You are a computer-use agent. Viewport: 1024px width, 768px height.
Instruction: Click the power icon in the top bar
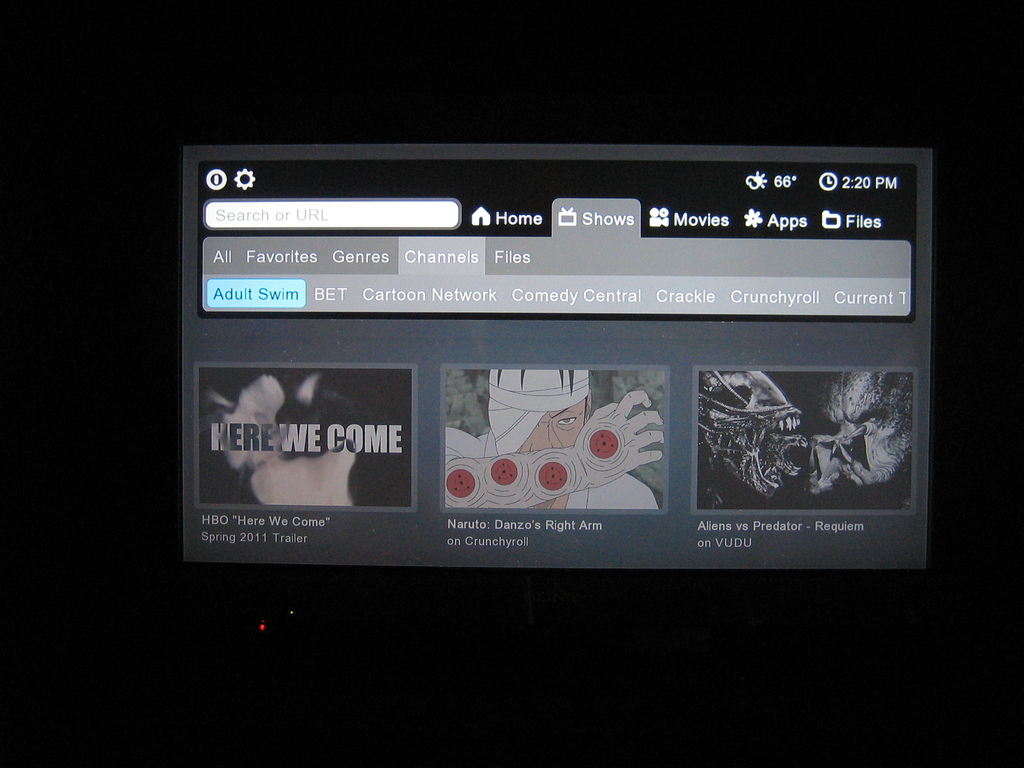(216, 179)
